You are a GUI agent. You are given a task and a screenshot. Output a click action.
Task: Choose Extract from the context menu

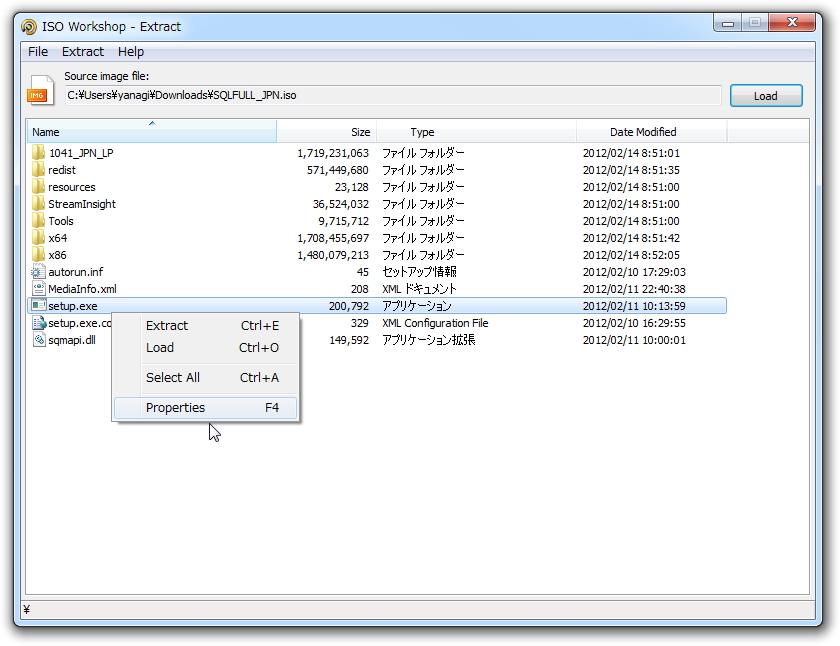206,326
